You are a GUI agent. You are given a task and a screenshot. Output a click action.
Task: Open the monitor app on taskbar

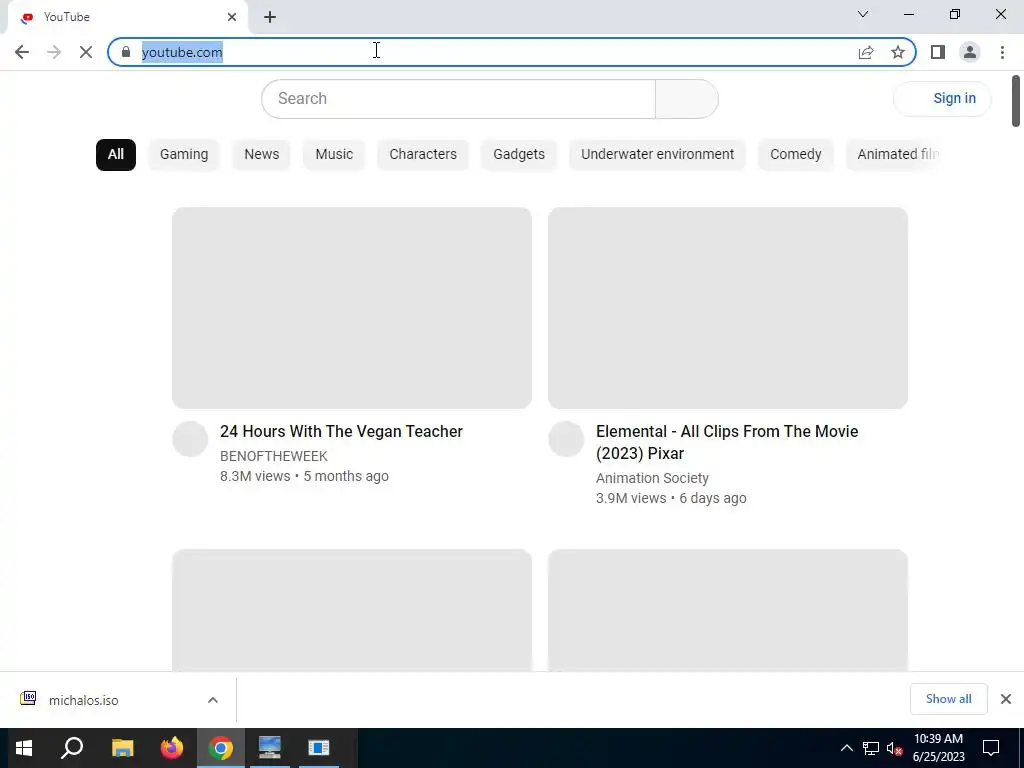click(x=270, y=748)
